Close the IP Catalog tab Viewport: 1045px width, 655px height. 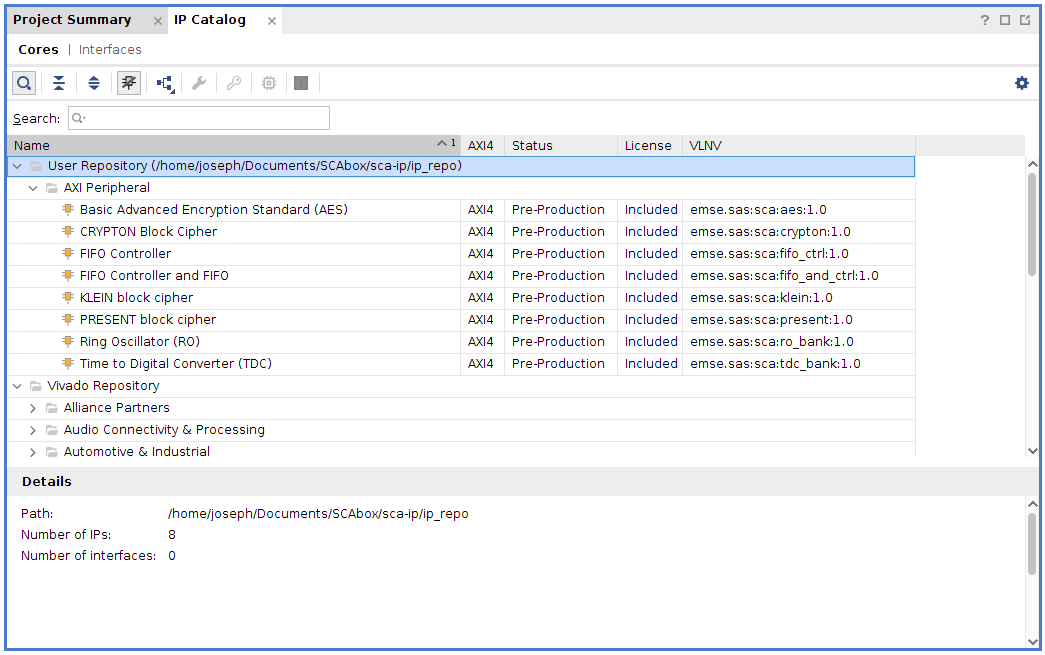click(x=272, y=21)
